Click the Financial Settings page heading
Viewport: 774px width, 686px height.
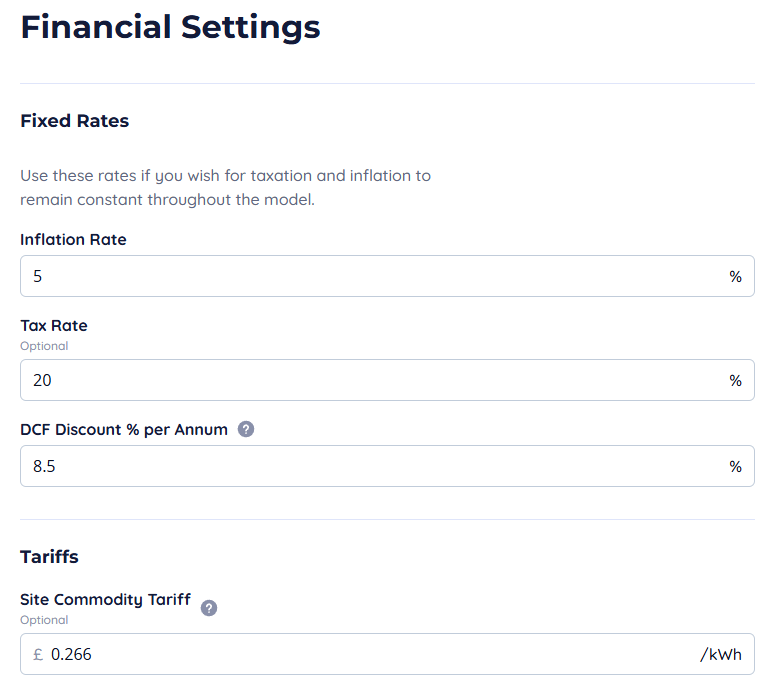point(170,27)
